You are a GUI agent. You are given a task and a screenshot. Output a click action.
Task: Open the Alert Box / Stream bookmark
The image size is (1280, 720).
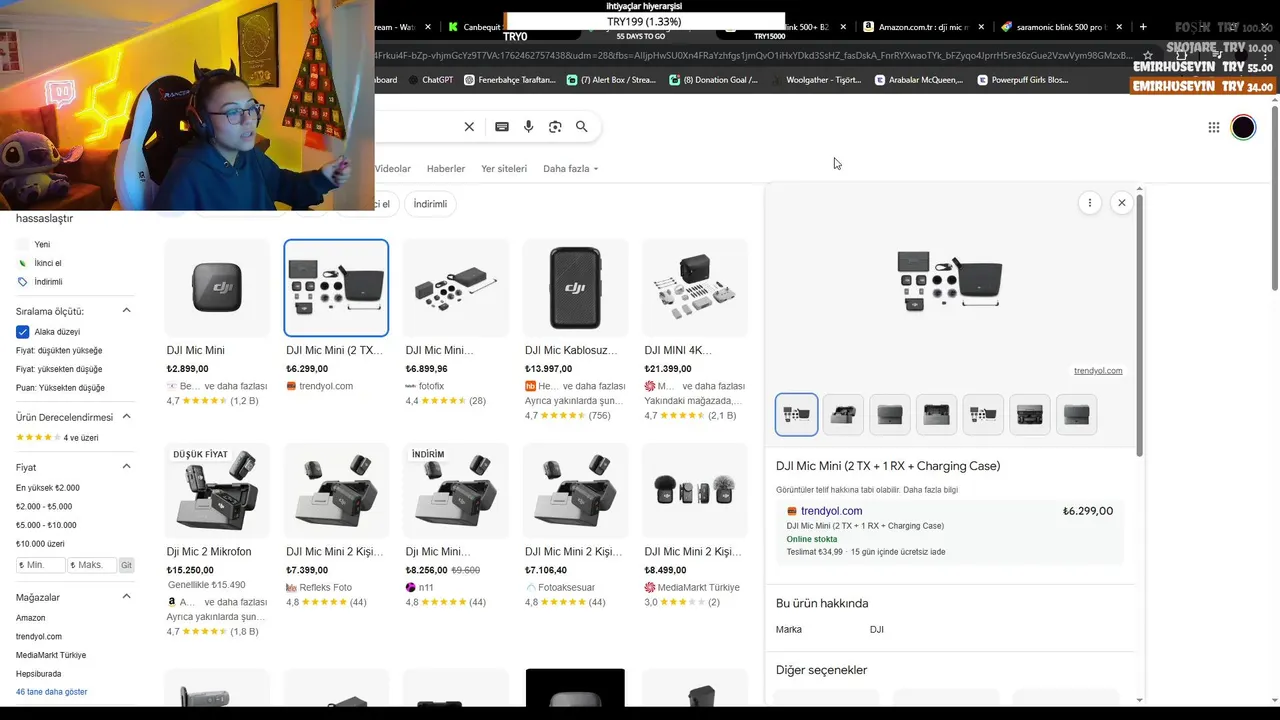click(611, 80)
